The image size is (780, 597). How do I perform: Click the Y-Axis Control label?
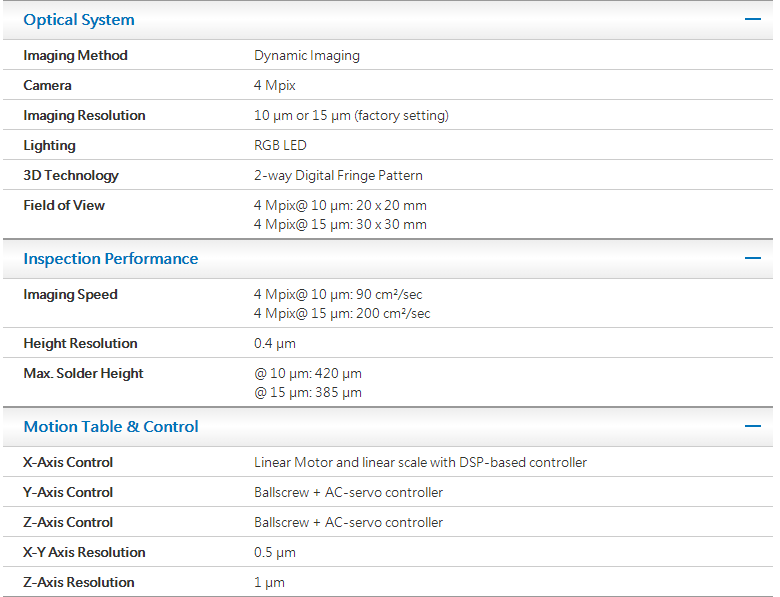click(x=68, y=493)
